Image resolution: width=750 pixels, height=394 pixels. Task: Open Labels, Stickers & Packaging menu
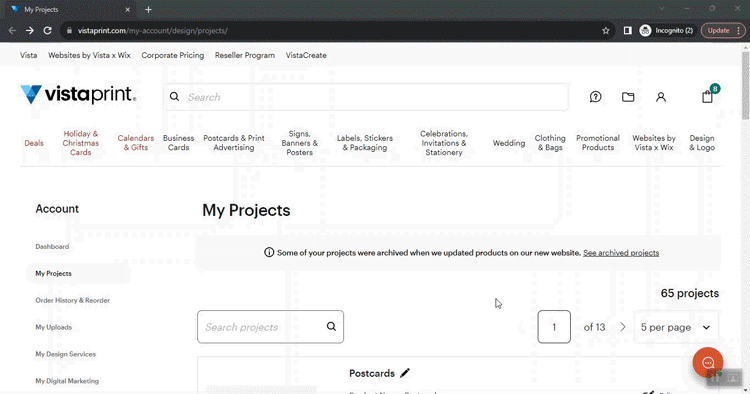coord(365,143)
